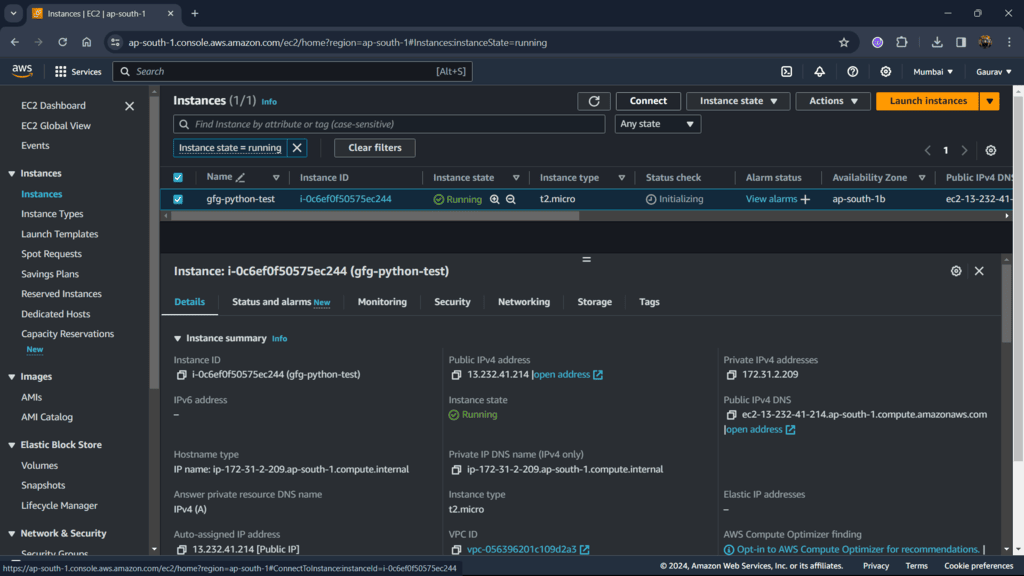Open the Actions dropdown
Image resolution: width=1024 pixels, height=576 pixels.
point(833,101)
